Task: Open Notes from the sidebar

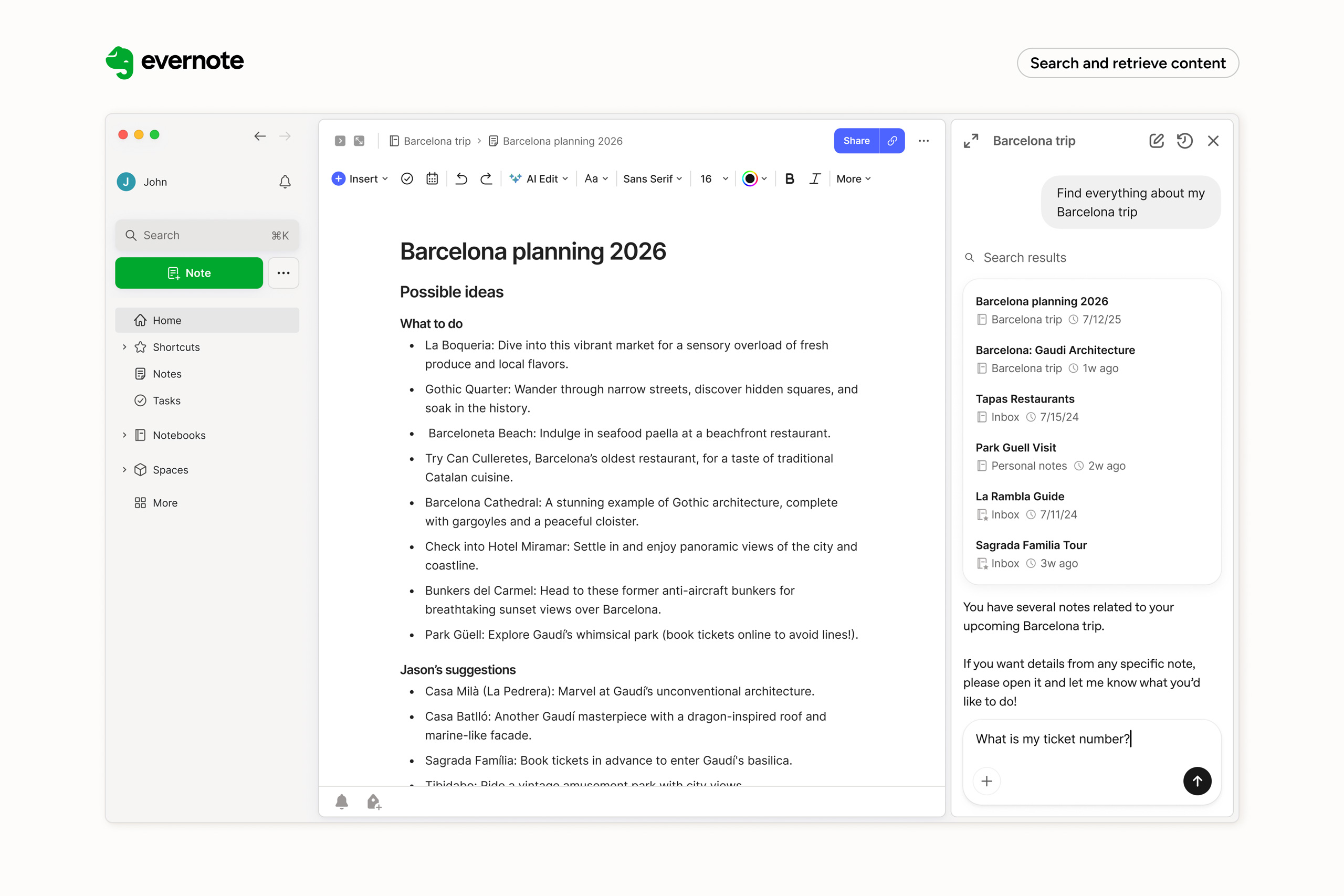Action: click(166, 373)
